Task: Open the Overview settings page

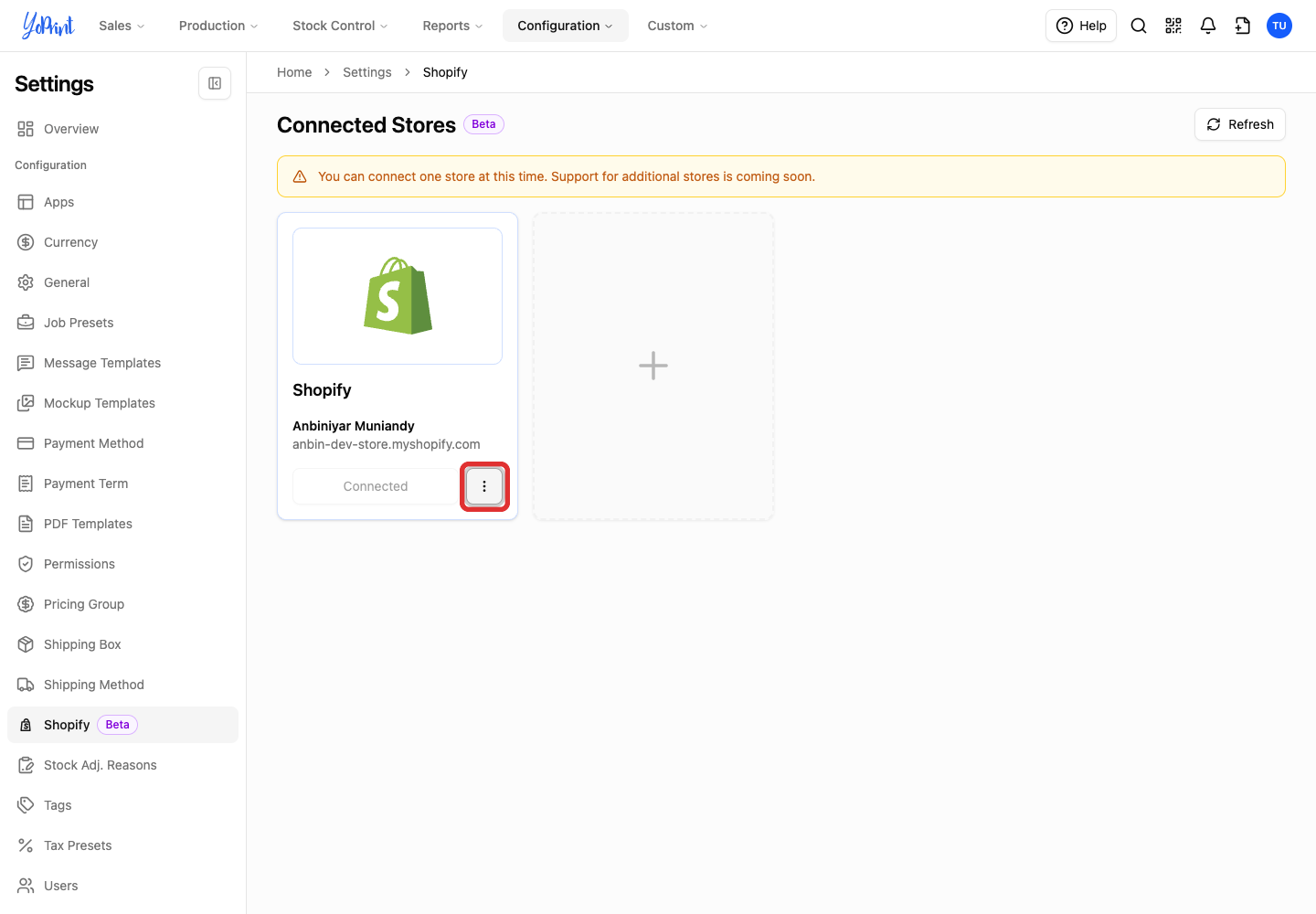Action: tap(122, 129)
